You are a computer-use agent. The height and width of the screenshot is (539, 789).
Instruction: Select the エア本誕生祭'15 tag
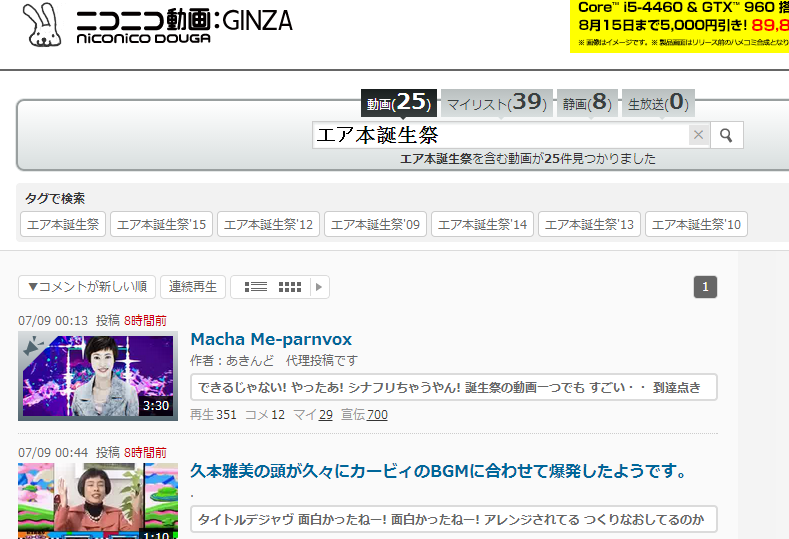162,224
